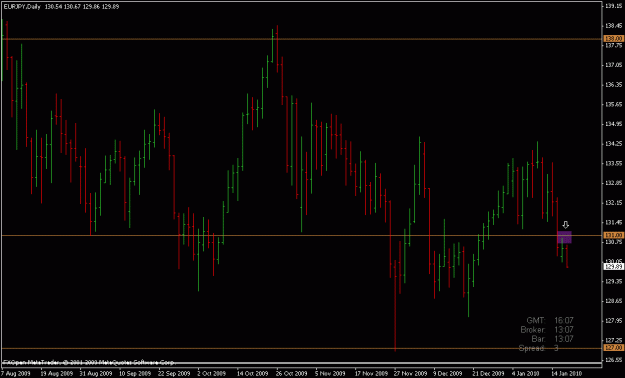
Task: Click the 130.75 price scale label
Action: pos(614,242)
